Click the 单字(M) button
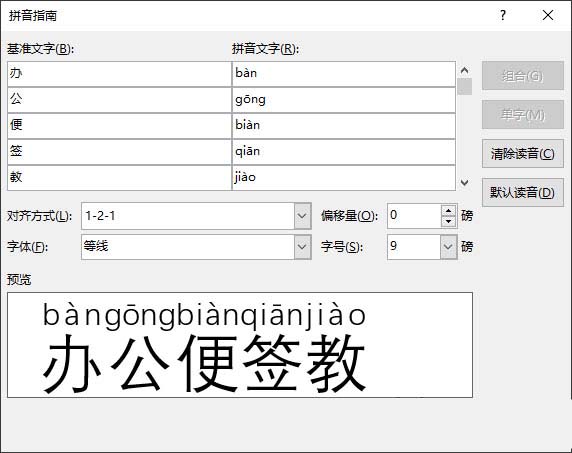 tap(523, 115)
